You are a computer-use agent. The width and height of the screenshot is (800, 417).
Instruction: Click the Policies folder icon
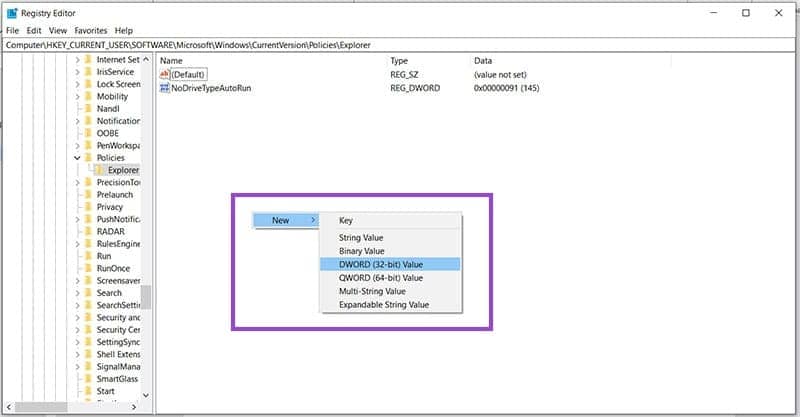coord(89,158)
